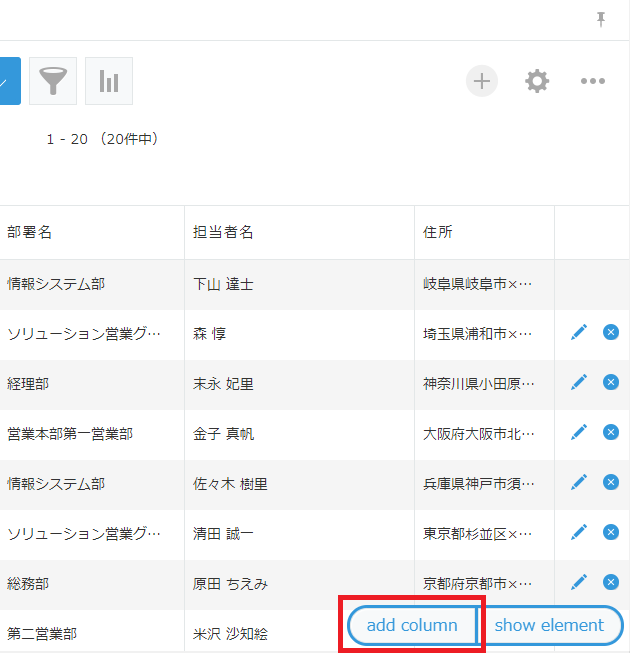Viewport: 630px width, 653px height.
Task: Delete the 金子 真帆 record
Action: pos(611,432)
